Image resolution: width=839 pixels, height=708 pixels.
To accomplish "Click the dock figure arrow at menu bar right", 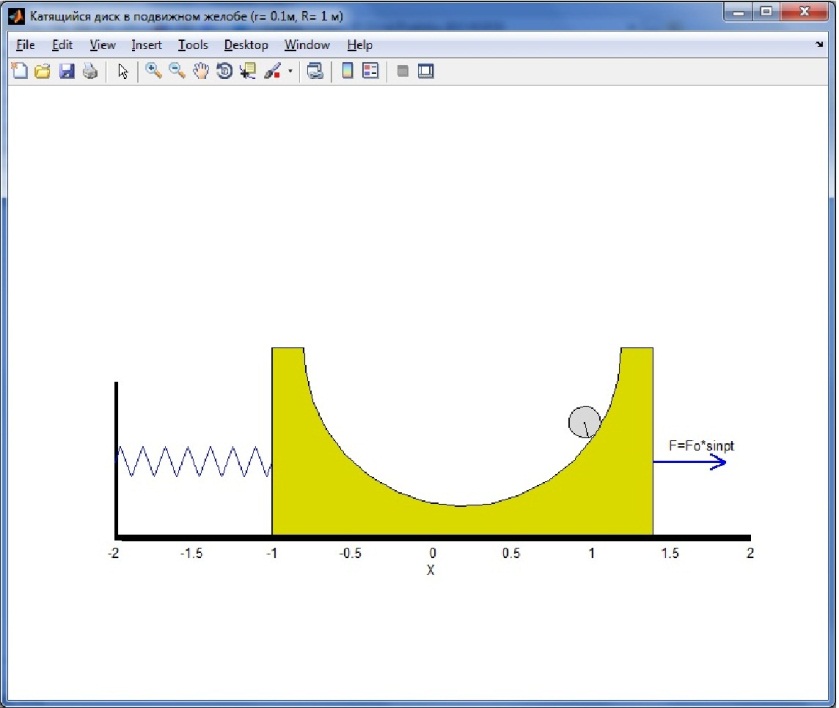I will (819, 44).
